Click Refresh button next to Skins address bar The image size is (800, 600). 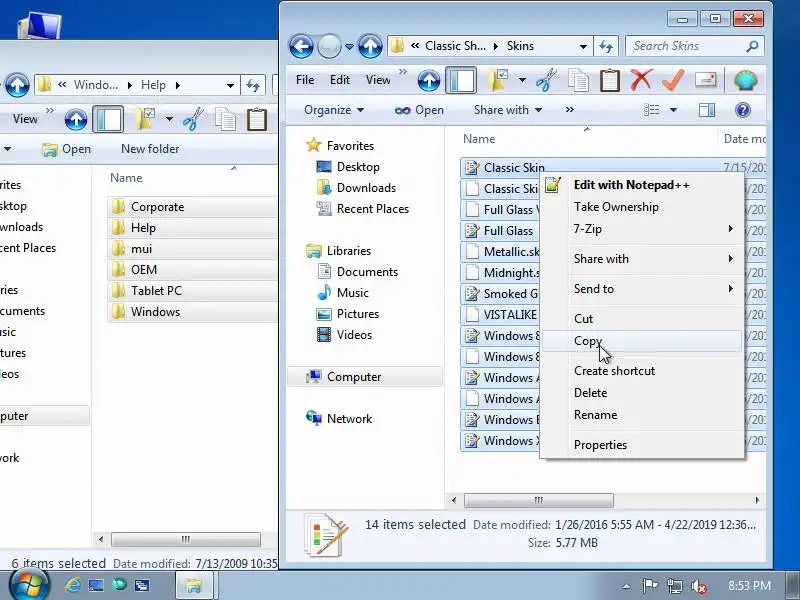pyautogui.click(x=606, y=46)
